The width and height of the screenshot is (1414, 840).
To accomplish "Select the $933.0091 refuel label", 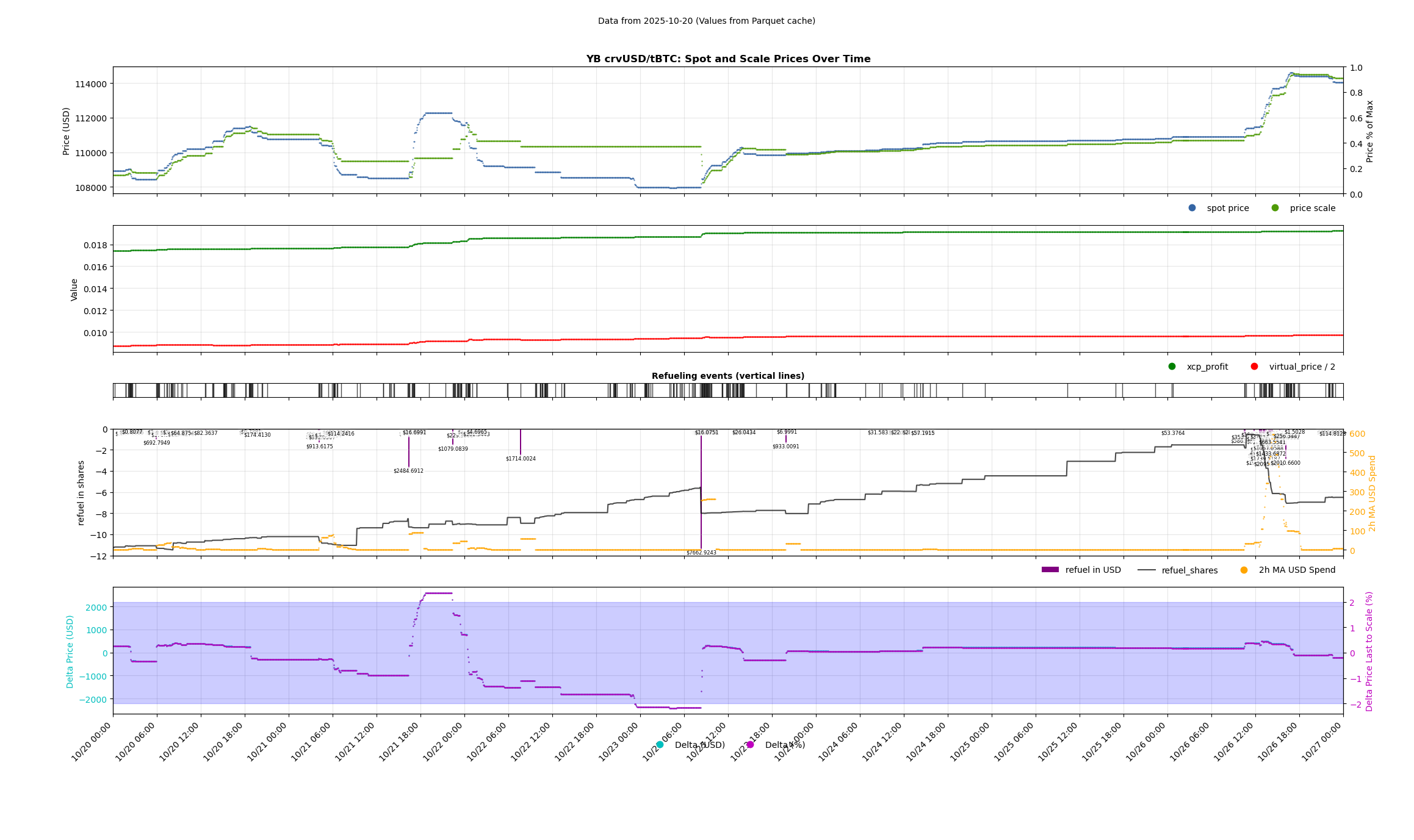I will (785, 447).
